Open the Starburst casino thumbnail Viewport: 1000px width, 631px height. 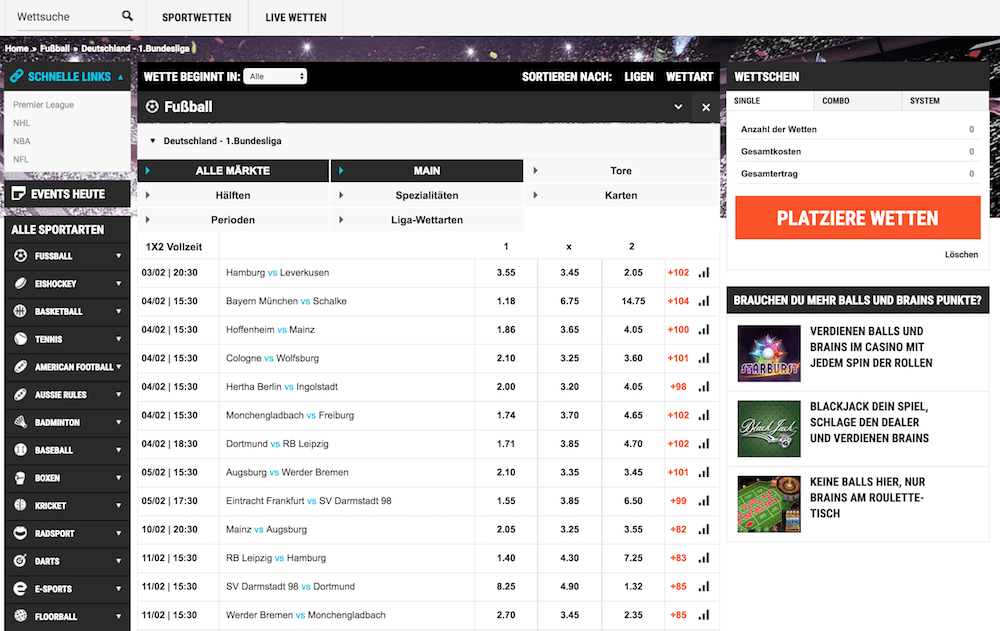[769, 353]
